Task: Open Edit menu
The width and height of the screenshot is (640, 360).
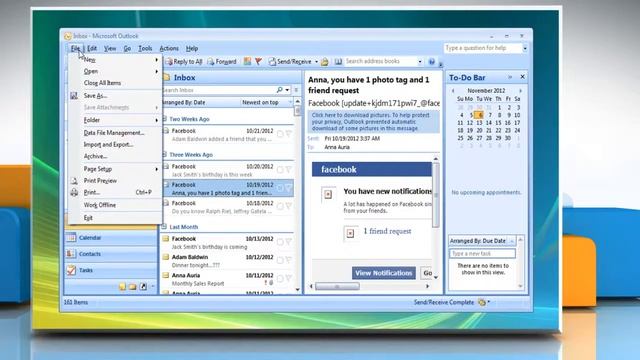Action: (x=92, y=48)
